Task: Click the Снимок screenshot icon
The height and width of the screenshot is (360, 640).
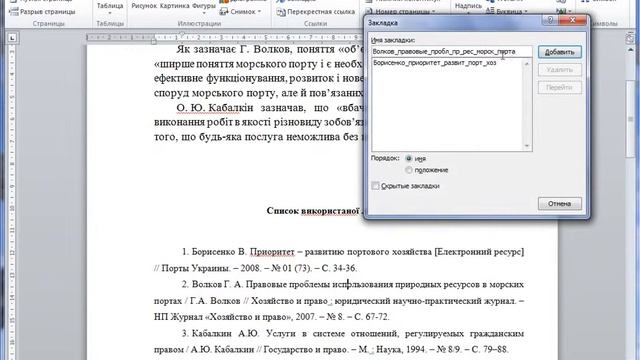Action: (x=224, y=11)
